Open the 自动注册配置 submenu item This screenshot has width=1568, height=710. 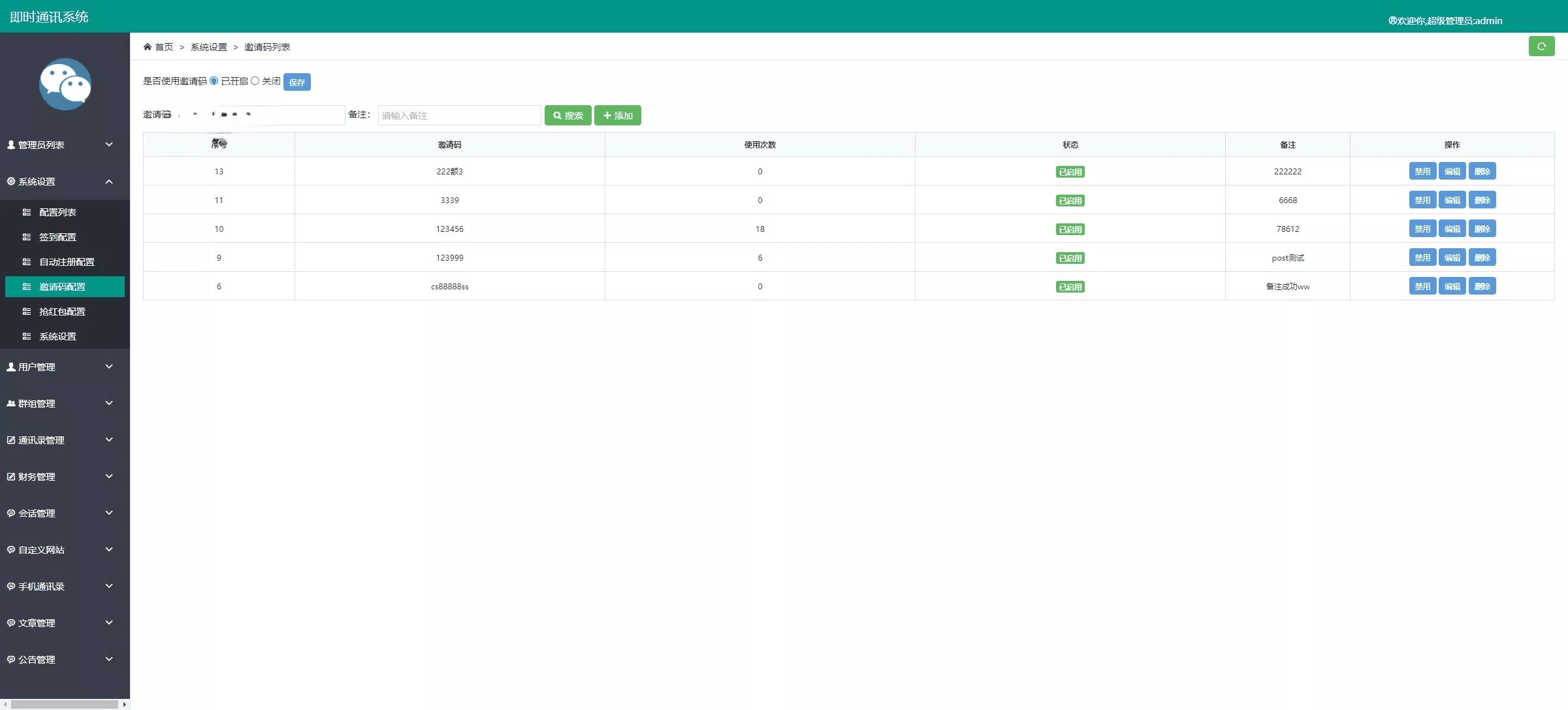pyautogui.click(x=67, y=262)
